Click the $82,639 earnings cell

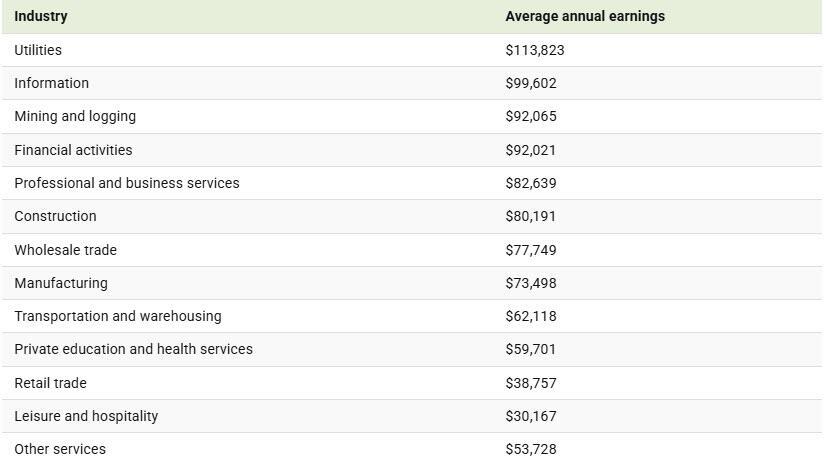click(531, 183)
